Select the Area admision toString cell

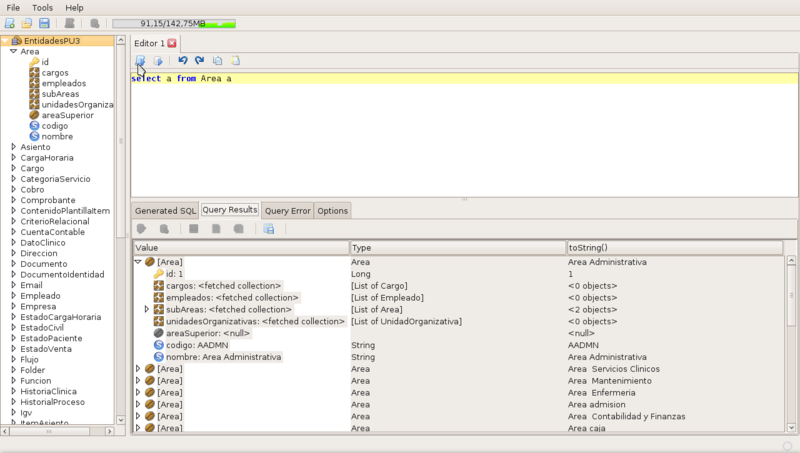(x=596, y=405)
